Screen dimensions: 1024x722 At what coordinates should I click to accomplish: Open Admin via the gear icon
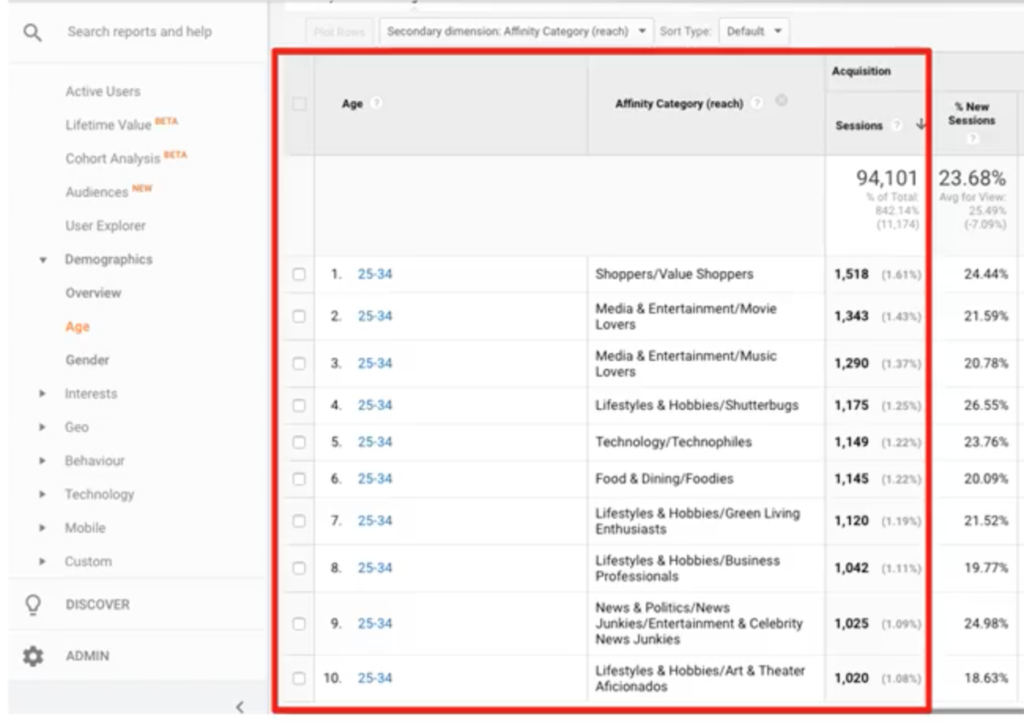(33, 656)
